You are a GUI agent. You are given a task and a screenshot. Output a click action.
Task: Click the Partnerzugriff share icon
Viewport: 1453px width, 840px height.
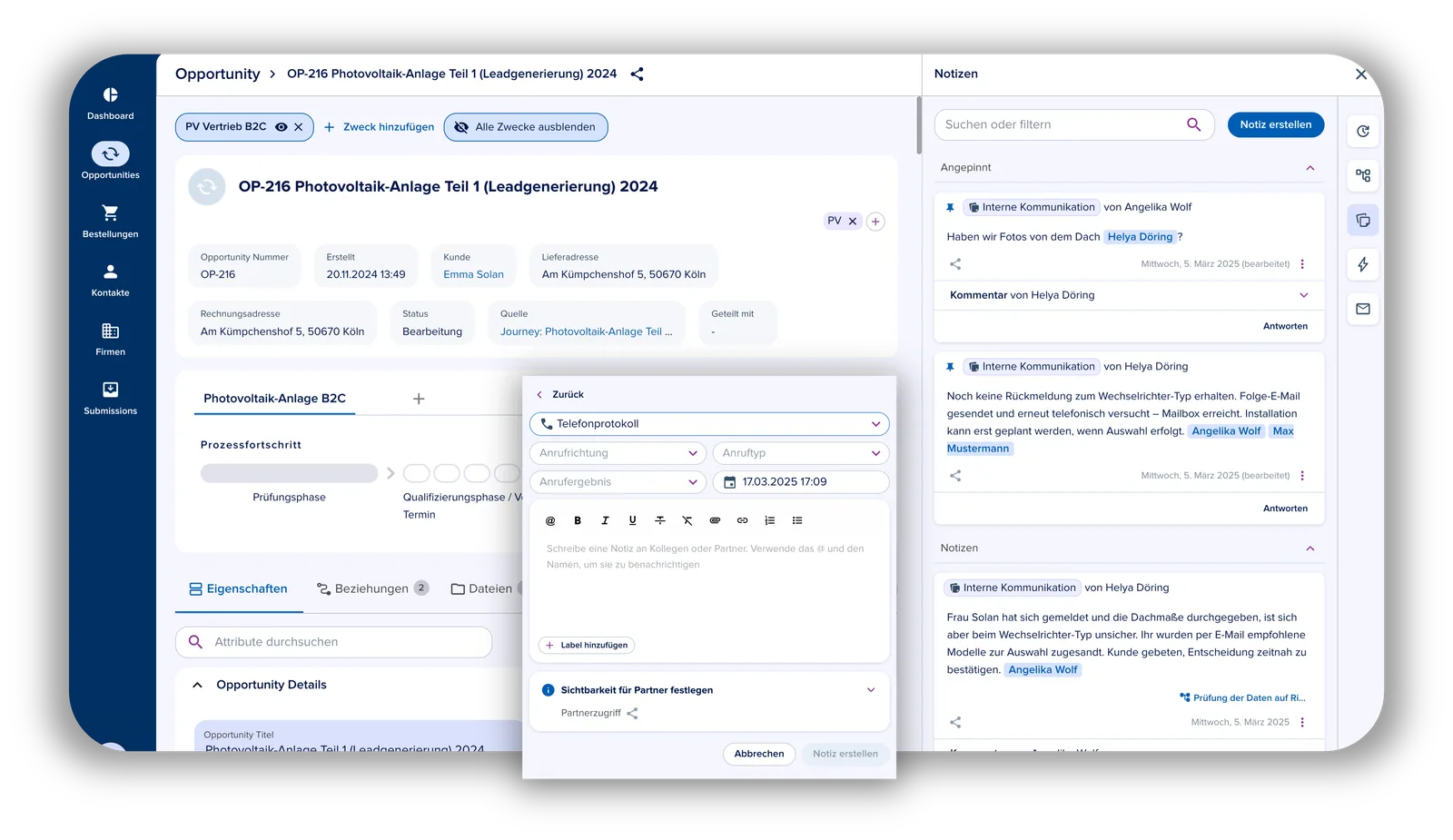[x=632, y=714]
